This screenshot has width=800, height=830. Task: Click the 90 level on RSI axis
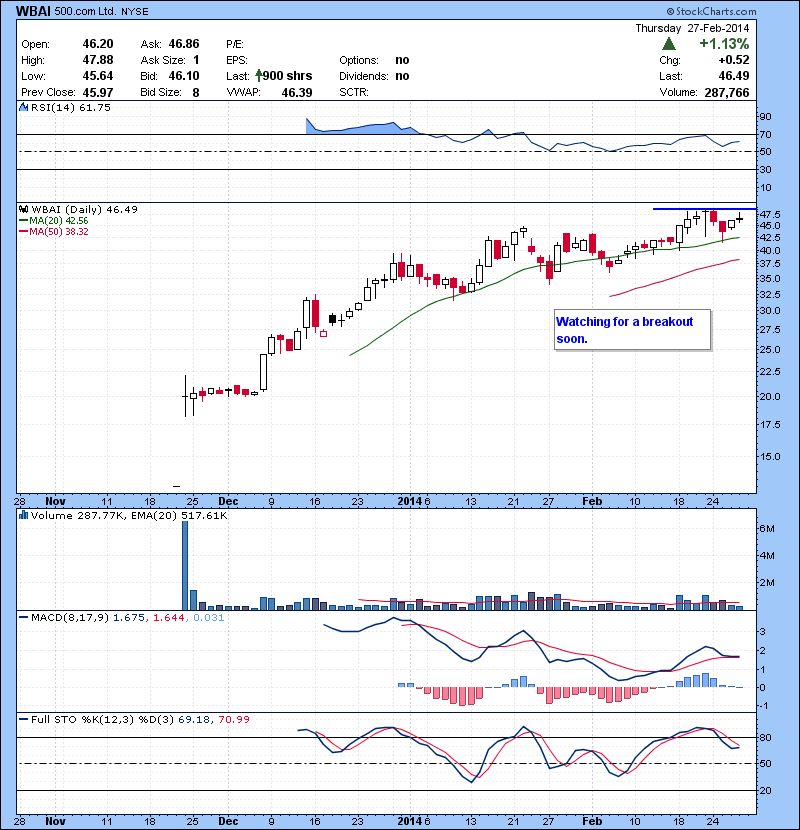[x=766, y=116]
